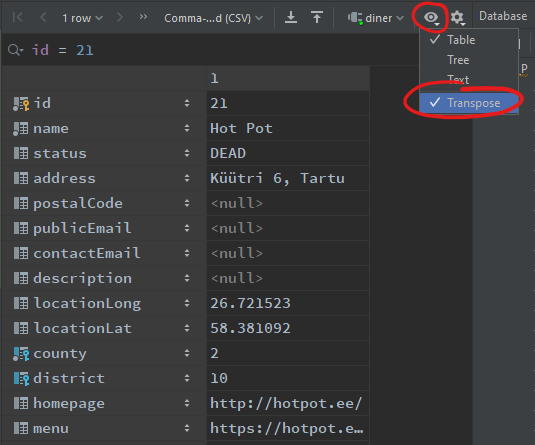Select the county value cell 2
This screenshot has height=445, width=535.
point(288,353)
